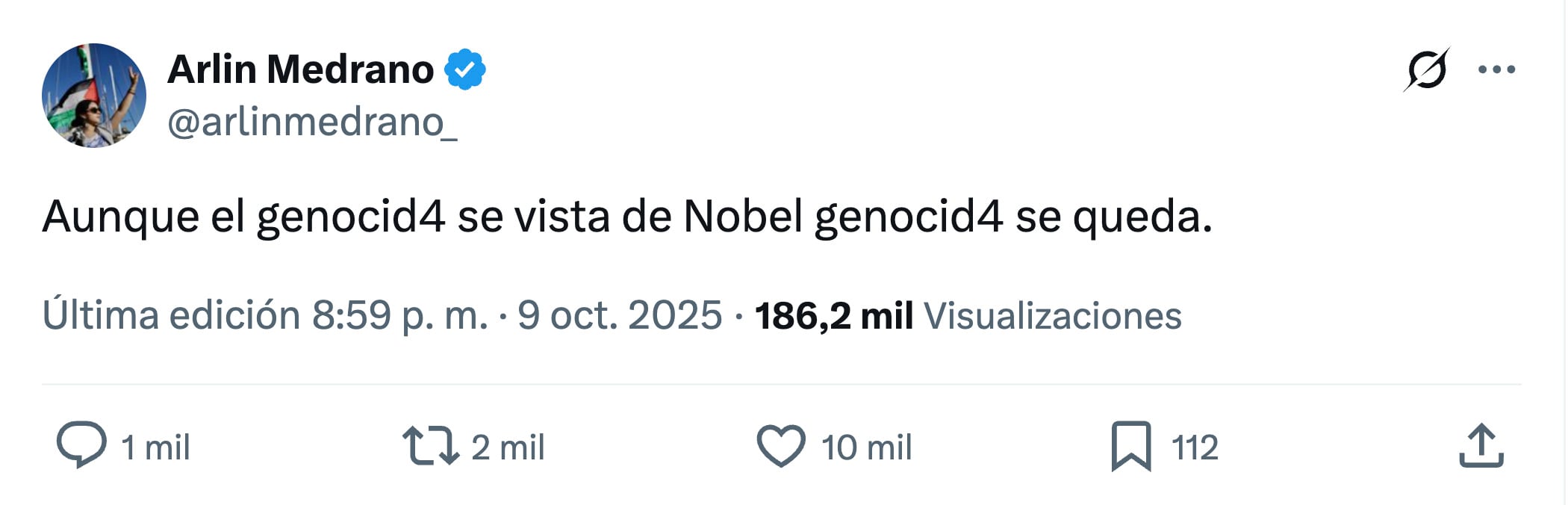Click the 9 oct. 2025 date
The image size is (1568, 505).
pos(620,315)
